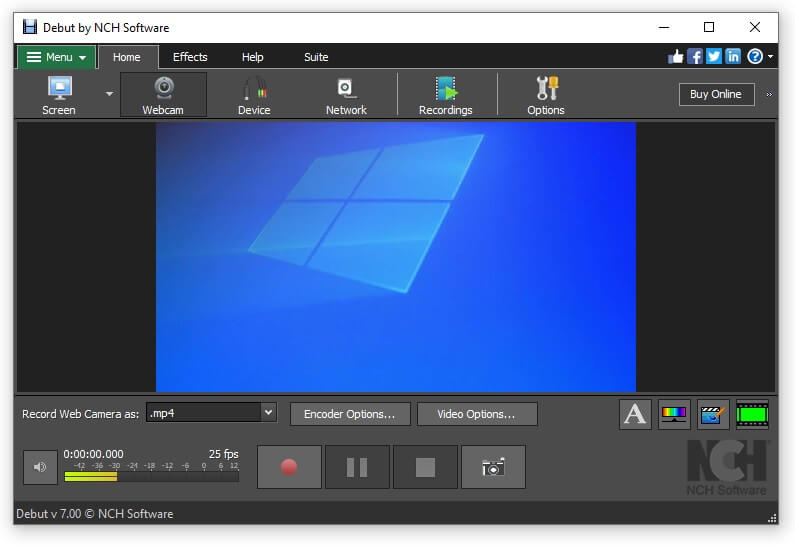Screen dimensions: 795x545
Task: Share on Twitter icon
Action: pos(714,56)
